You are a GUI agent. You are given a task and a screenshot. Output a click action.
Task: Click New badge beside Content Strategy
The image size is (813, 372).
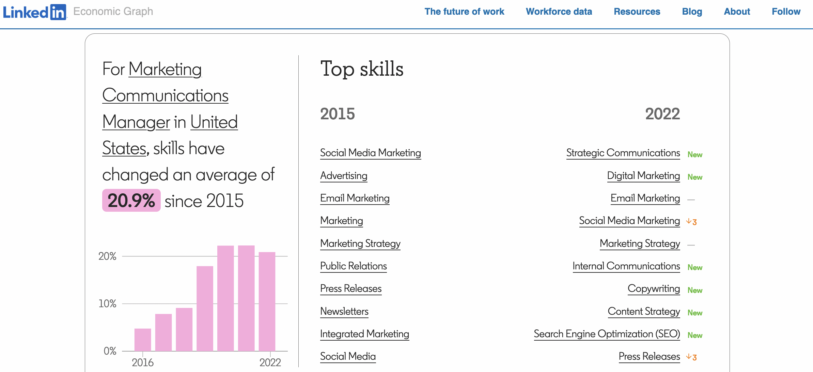(x=695, y=312)
